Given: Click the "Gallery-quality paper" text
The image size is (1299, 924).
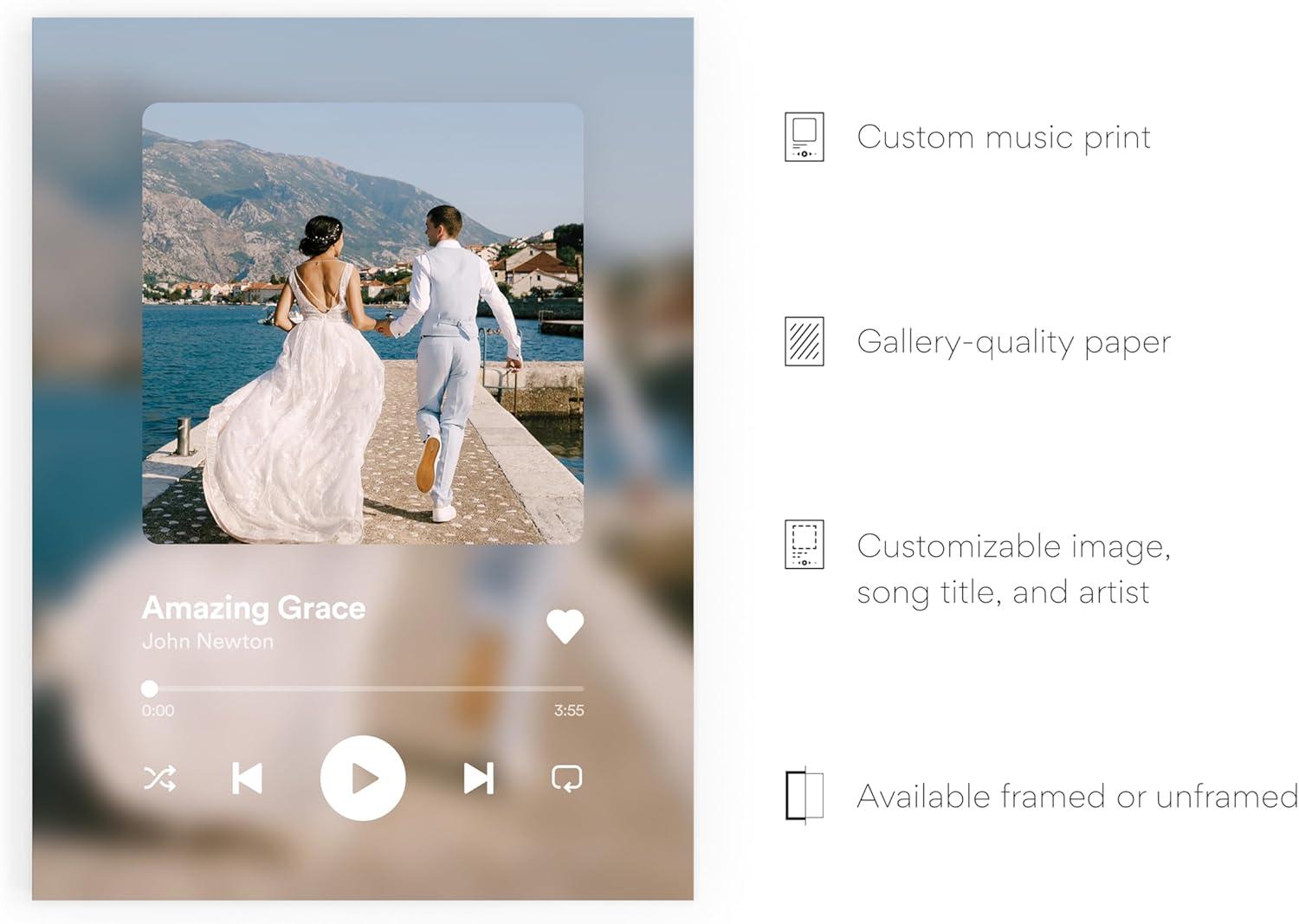Looking at the screenshot, I should tap(1013, 342).
